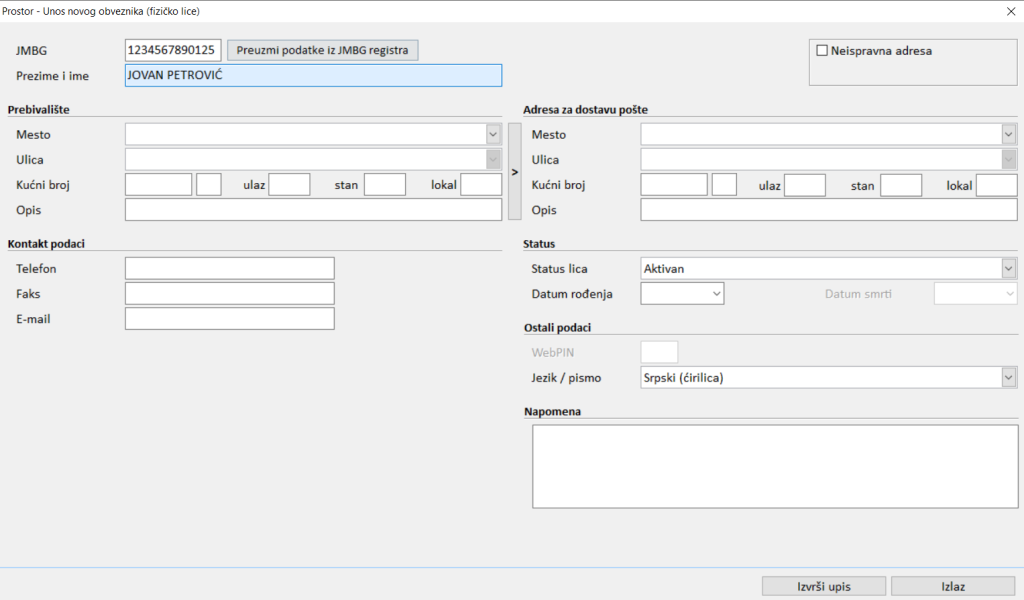
Task: Open the Mesto dropdown under delivery address
Action: pos(1008,135)
